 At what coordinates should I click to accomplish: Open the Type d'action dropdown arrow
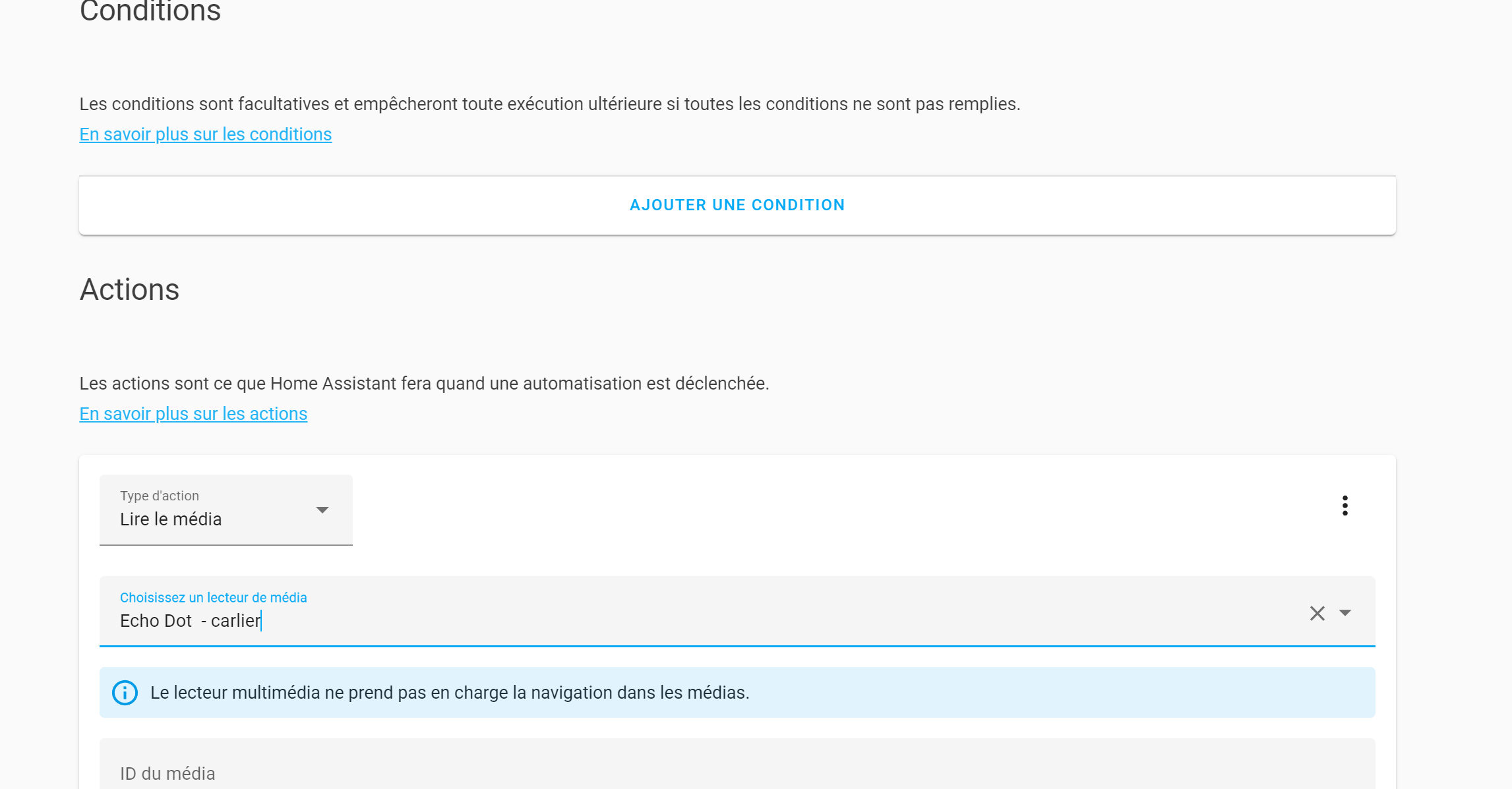click(322, 510)
